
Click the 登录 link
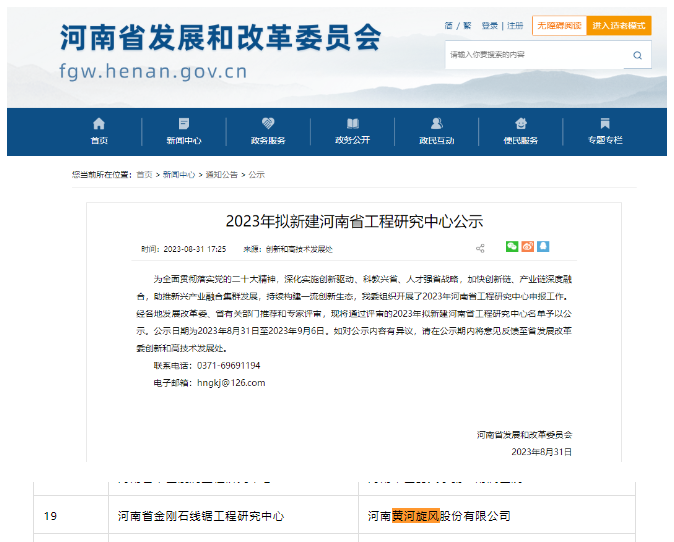click(x=490, y=26)
